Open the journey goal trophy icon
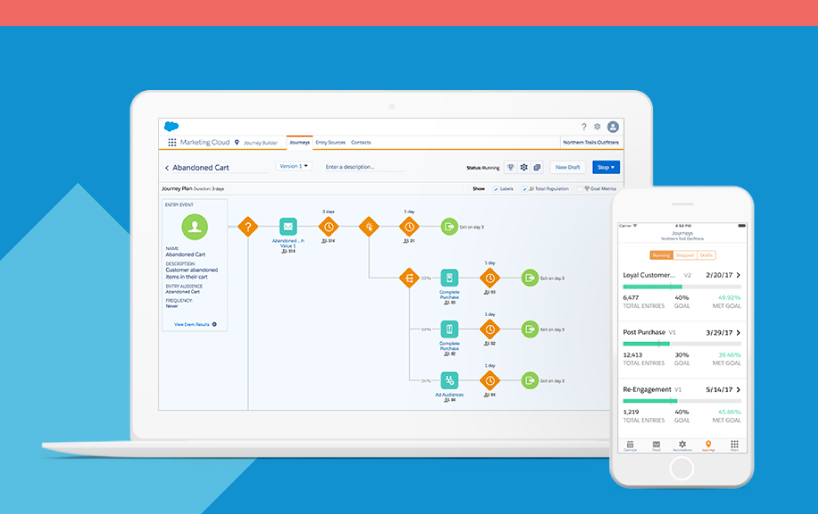 point(511,167)
